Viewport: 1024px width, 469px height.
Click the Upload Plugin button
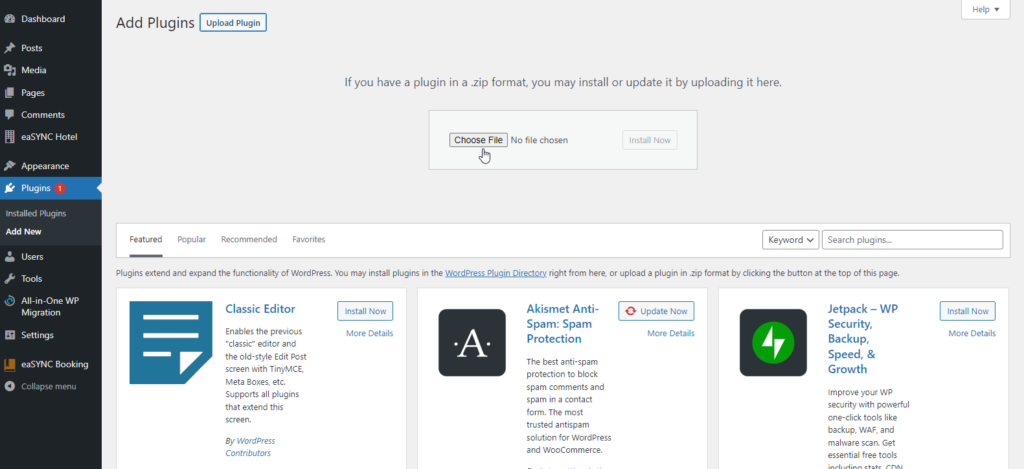(x=233, y=23)
